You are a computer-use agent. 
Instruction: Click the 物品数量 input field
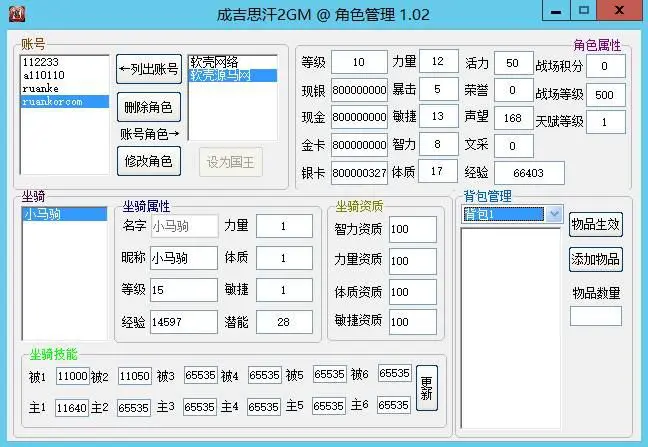[x=596, y=316]
